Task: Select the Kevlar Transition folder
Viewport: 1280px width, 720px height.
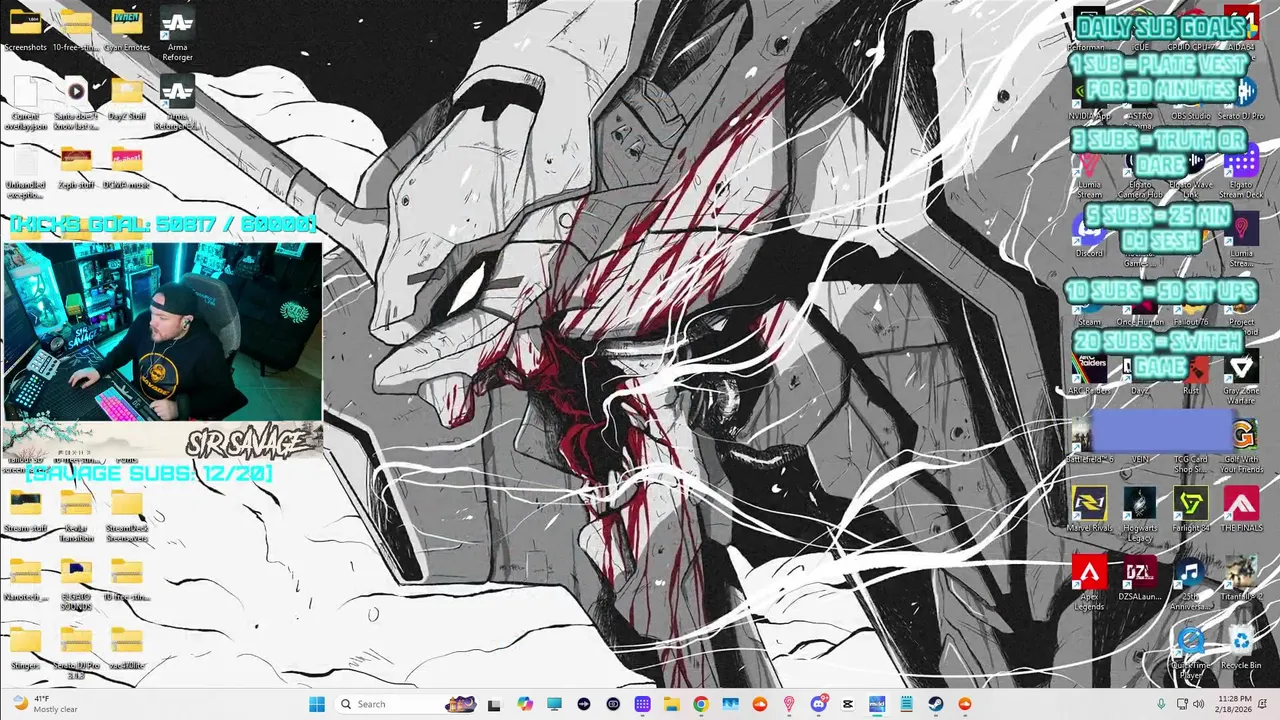Action: 76,514
